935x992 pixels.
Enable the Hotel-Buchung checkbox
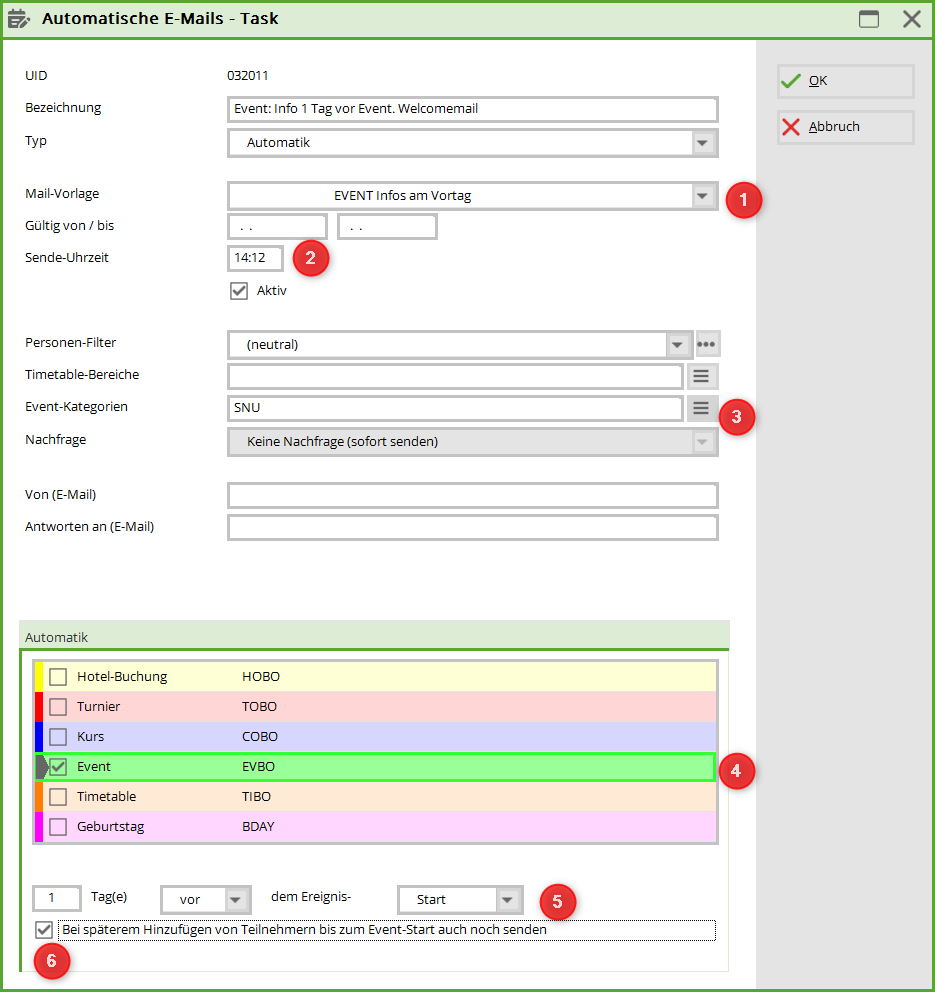[58, 677]
